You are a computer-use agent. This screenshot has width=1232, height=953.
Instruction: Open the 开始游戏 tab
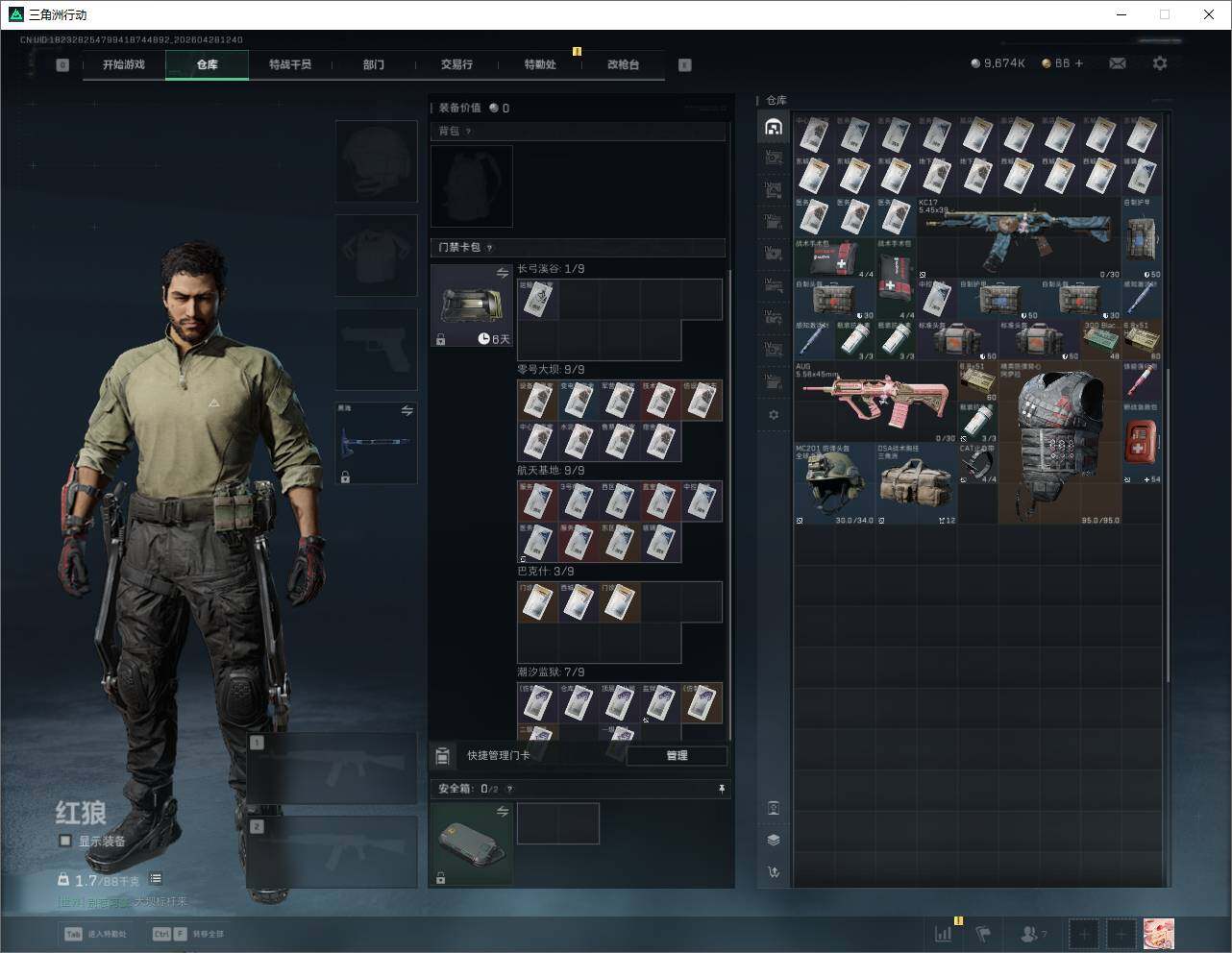124,64
